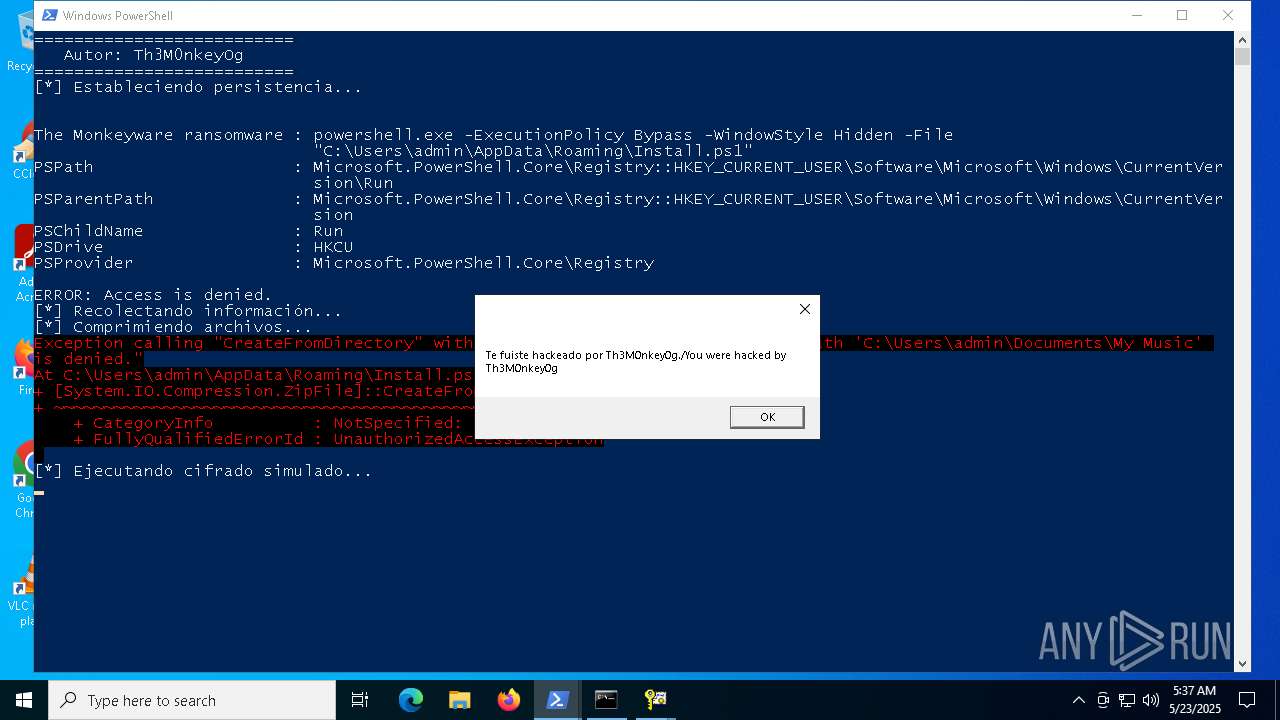Viewport: 1280px width, 720px height.
Task: Close the hacked message dialog
Action: coord(805,309)
